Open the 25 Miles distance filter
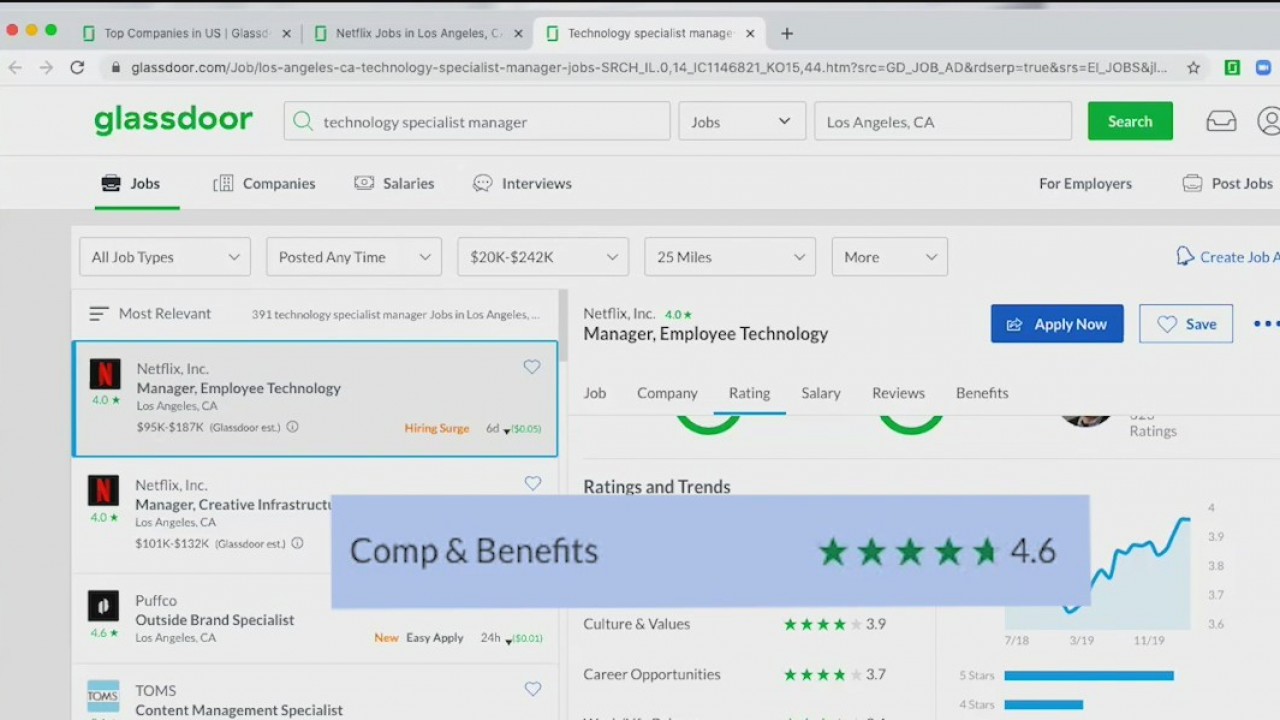1280x720 pixels. [730, 257]
